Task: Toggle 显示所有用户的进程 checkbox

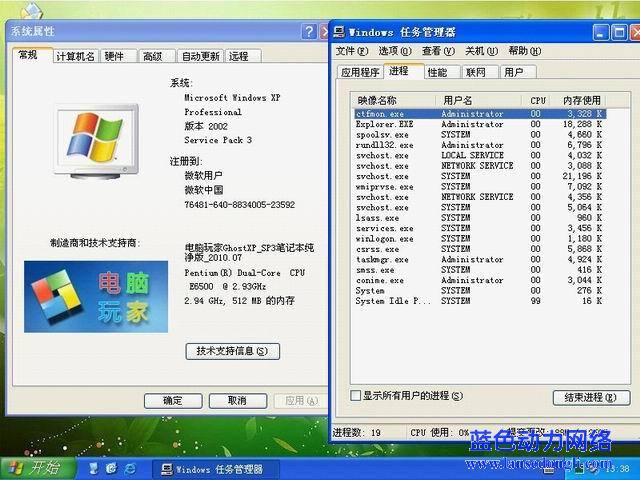Action: [356, 396]
